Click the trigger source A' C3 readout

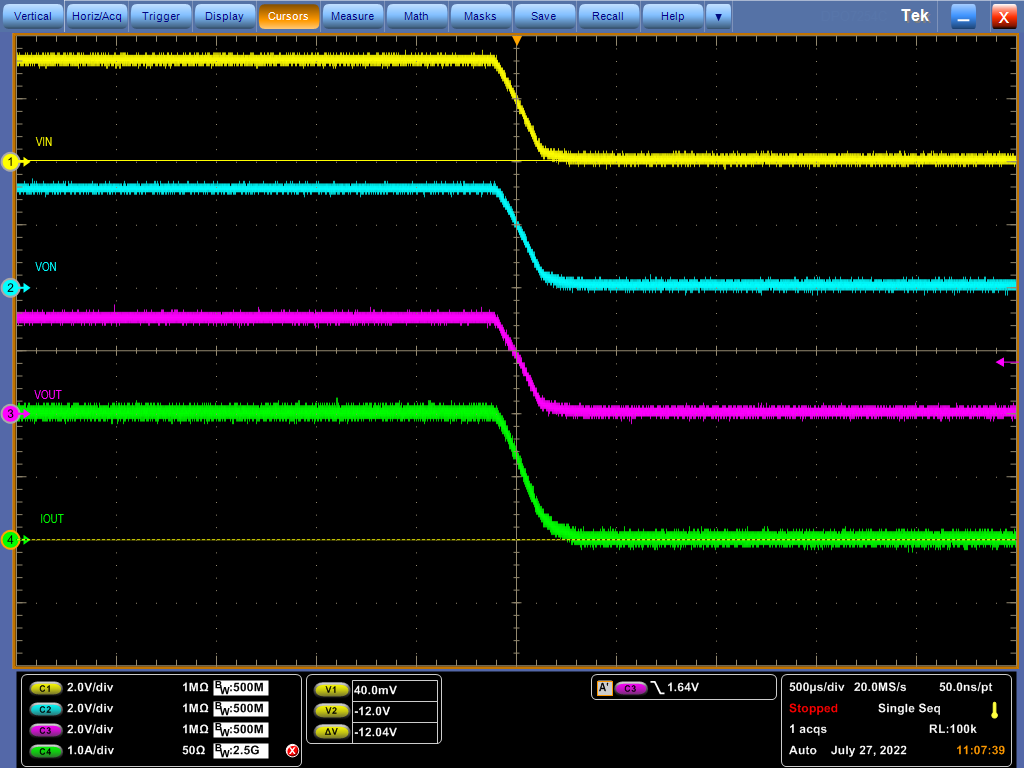(x=630, y=688)
